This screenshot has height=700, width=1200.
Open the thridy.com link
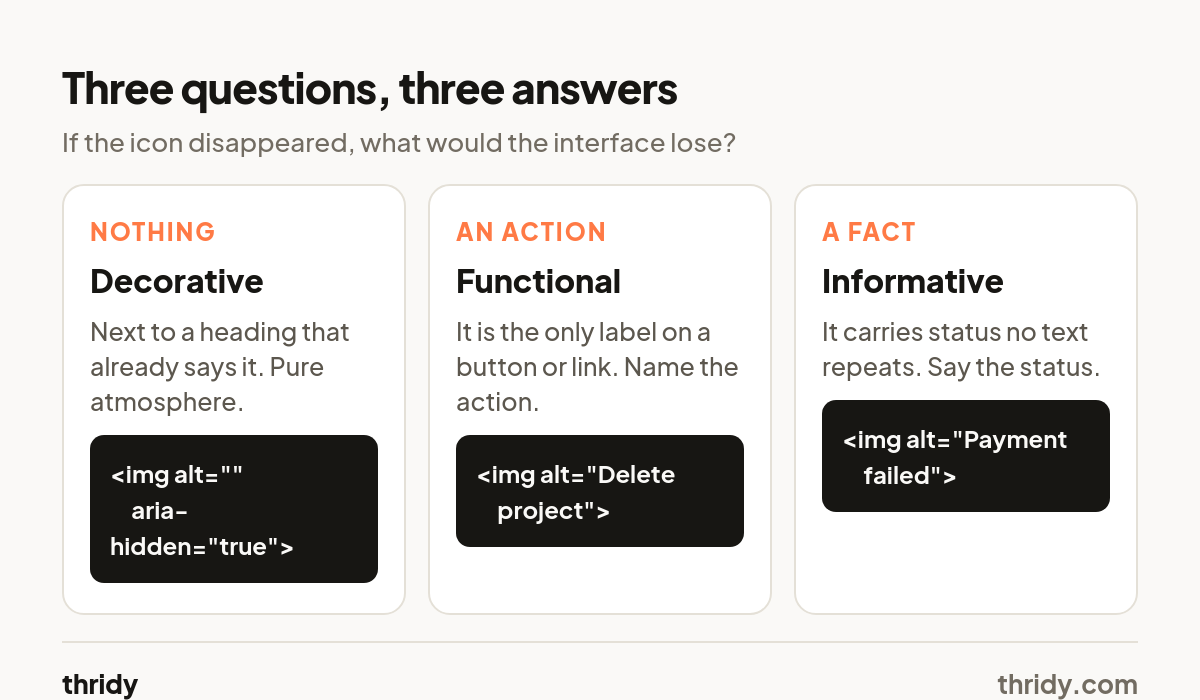pos(1067,685)
